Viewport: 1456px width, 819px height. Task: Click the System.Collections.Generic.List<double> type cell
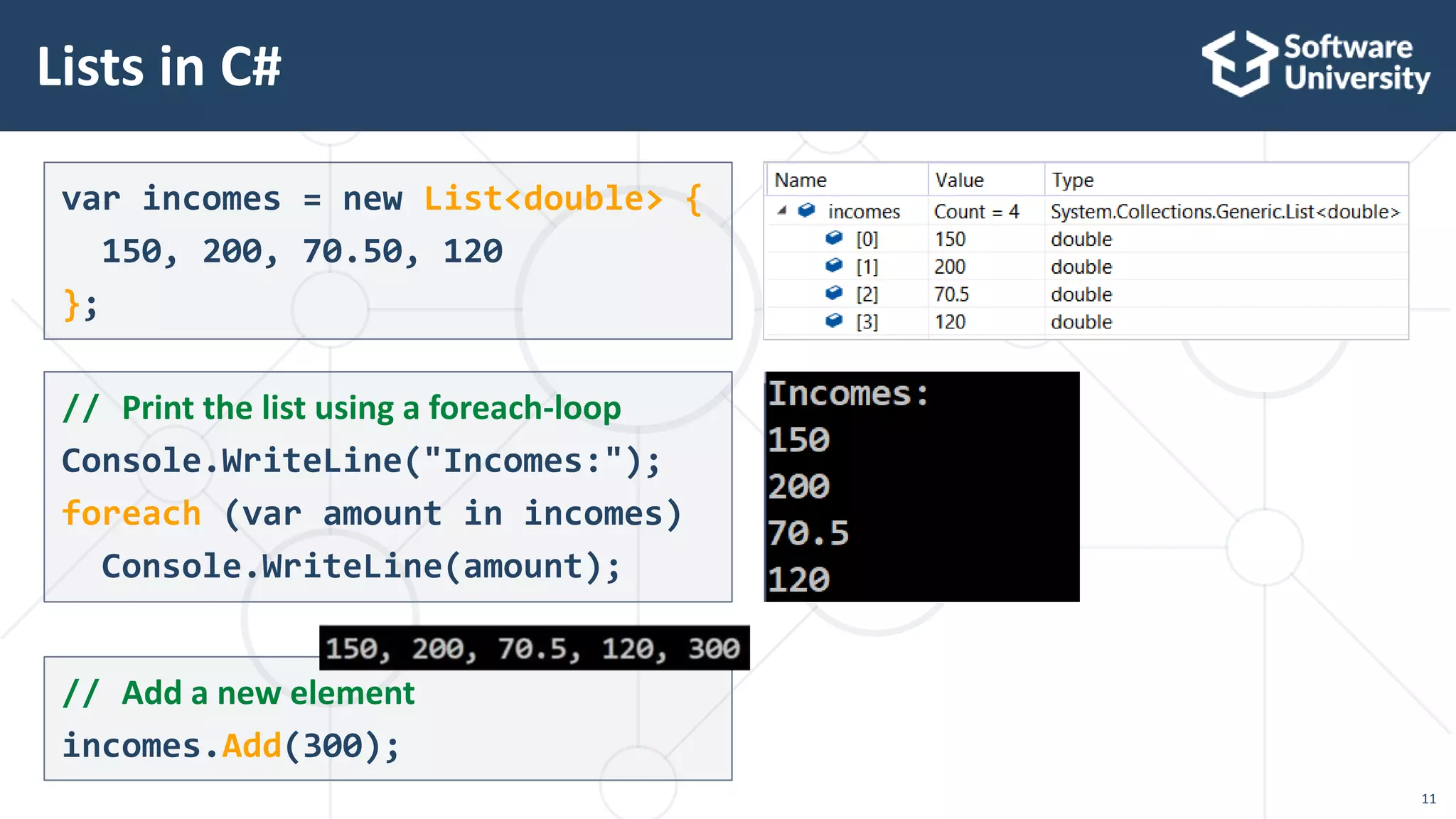1226,212
